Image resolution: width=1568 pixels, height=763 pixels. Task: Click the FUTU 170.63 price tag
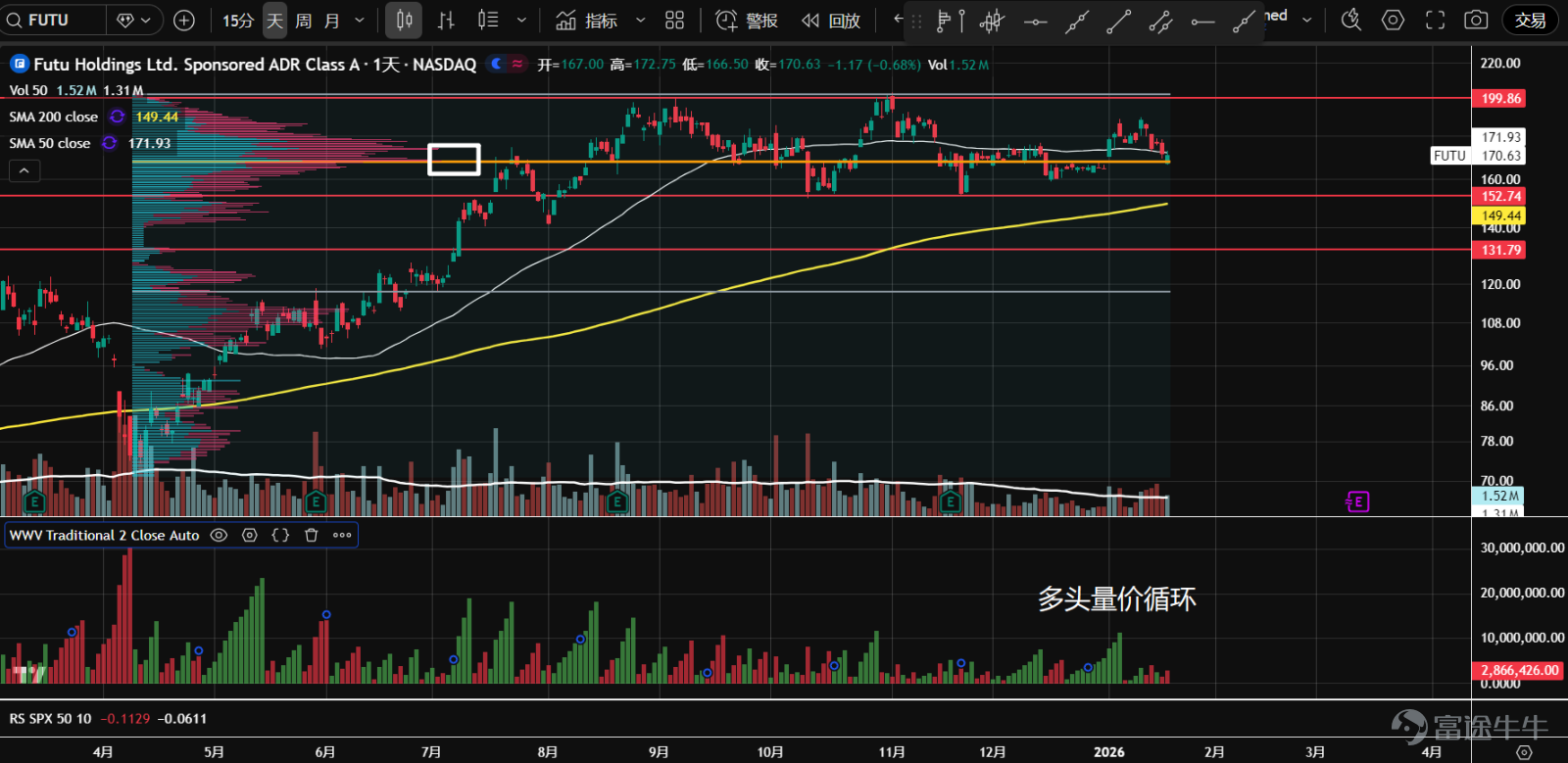point(1479,156)
